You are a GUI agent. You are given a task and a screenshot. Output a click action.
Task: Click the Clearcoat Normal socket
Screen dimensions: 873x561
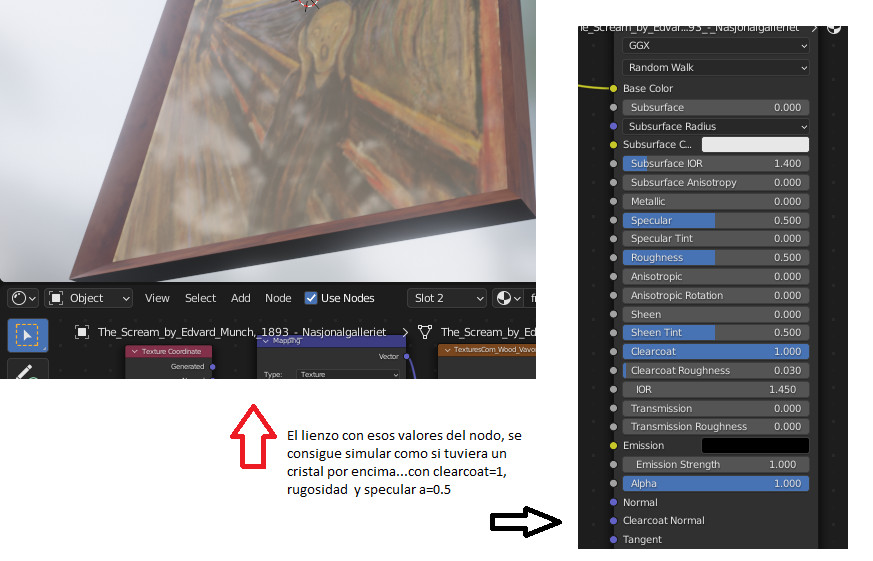(x=613, y=520)
